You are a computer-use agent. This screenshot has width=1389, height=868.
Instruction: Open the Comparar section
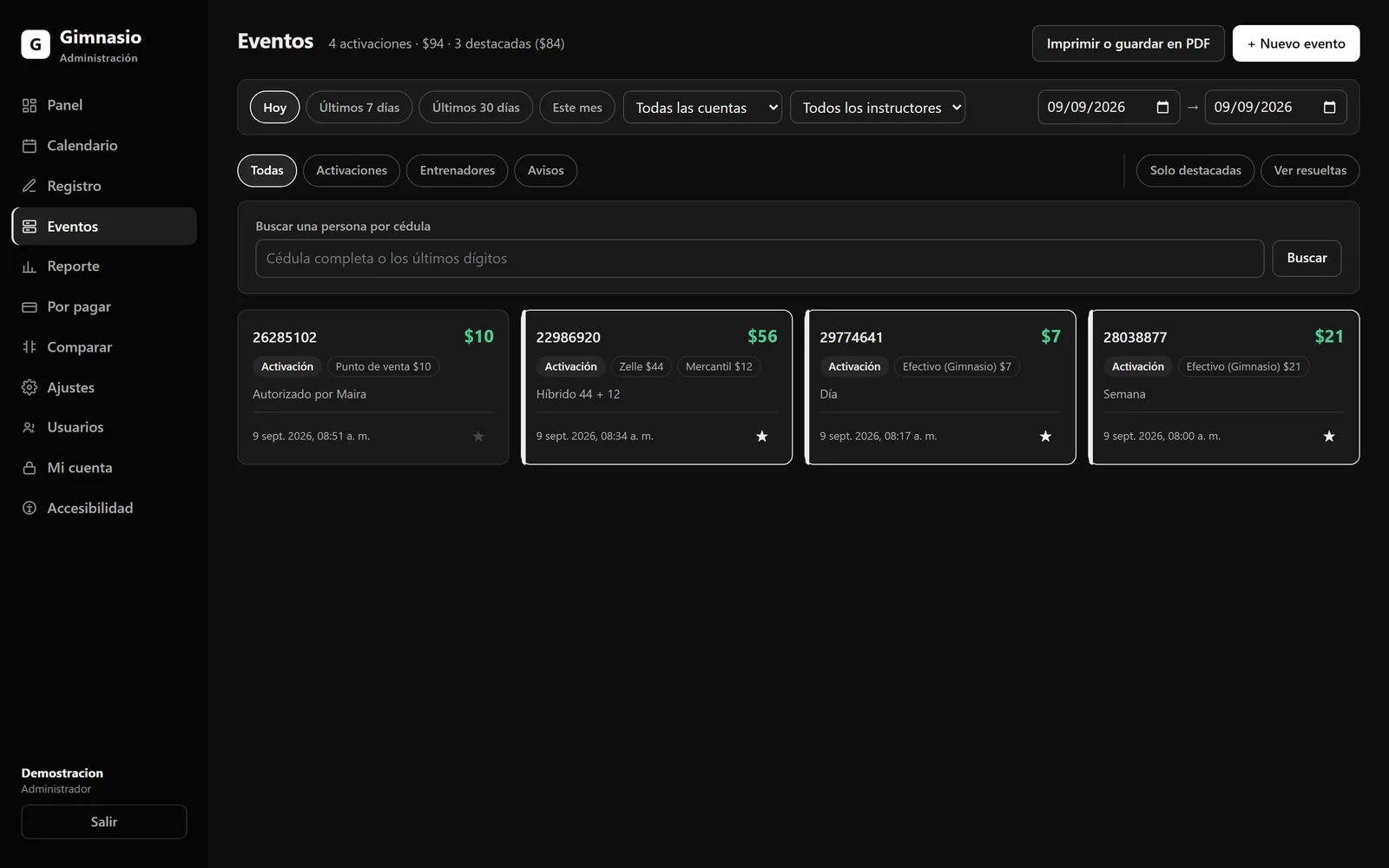(104, 347)
